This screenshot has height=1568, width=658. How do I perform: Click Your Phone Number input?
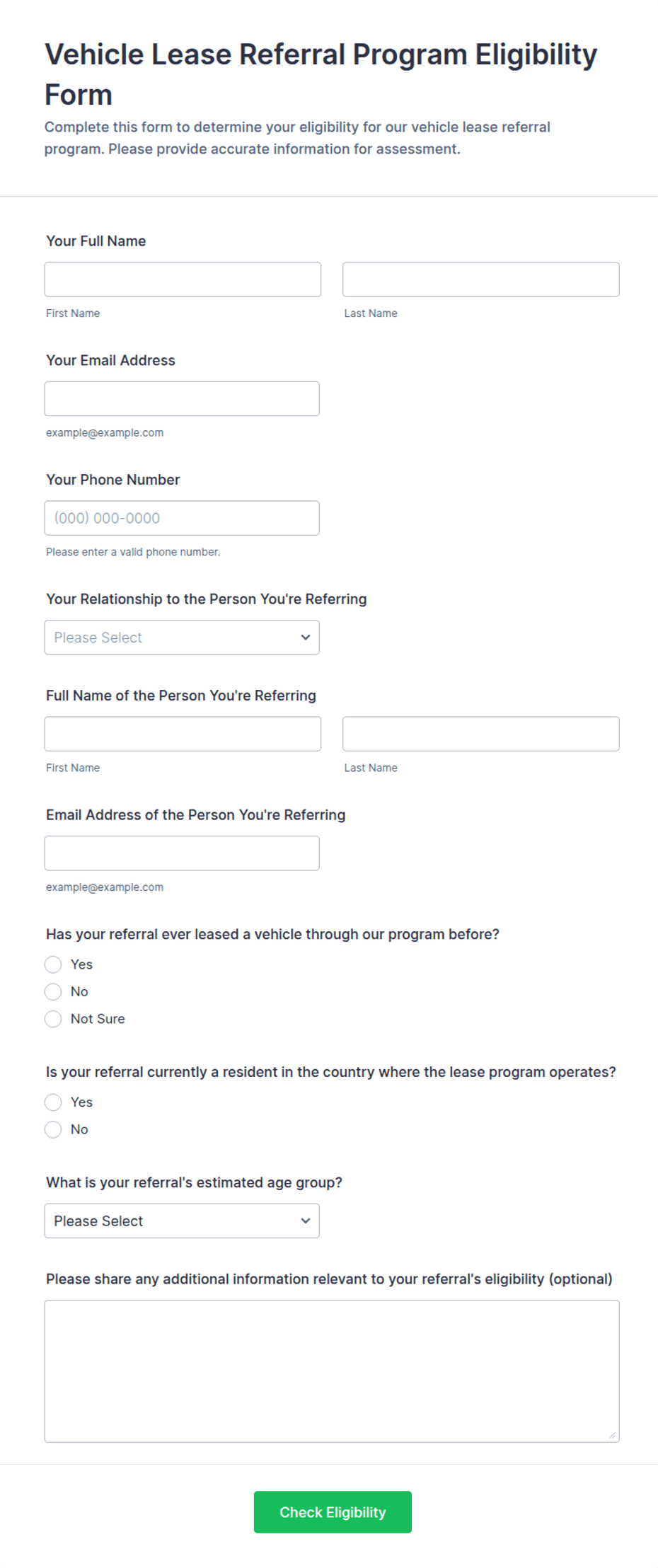pos(182,518)
